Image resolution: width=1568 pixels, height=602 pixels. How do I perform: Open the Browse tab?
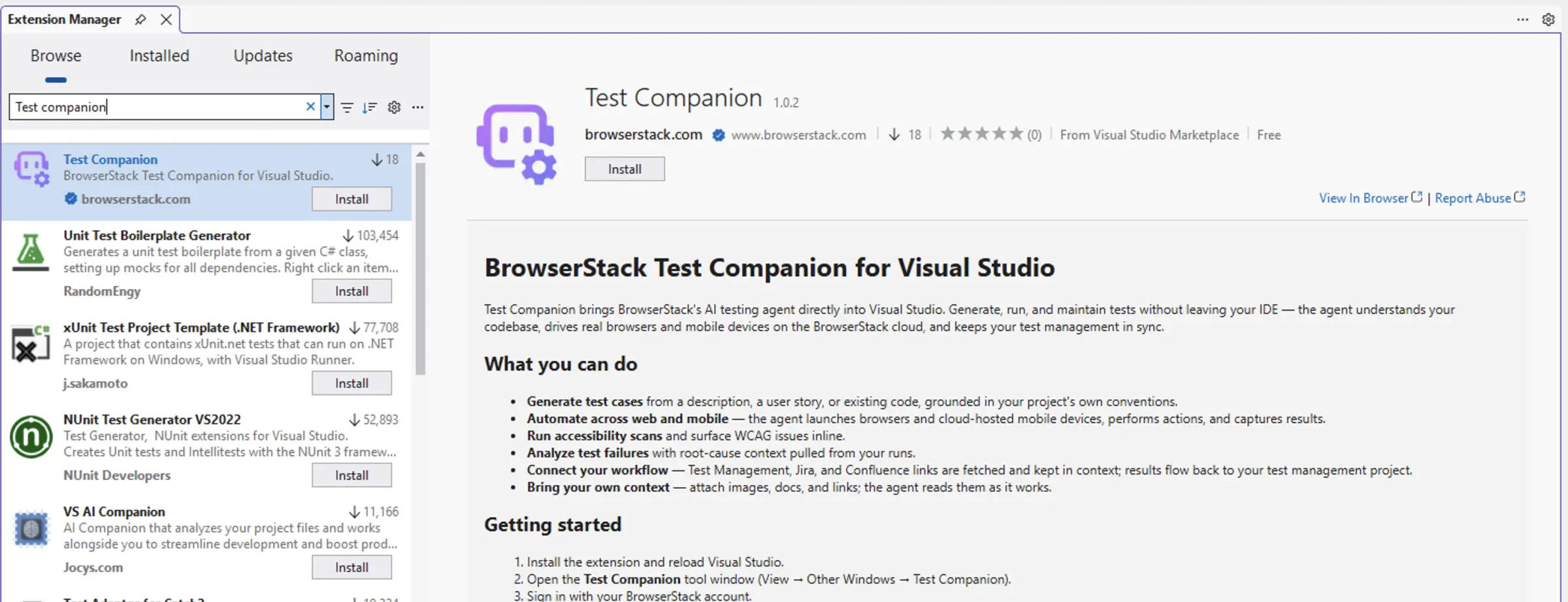pyautogui.click(x=56, y=56)
